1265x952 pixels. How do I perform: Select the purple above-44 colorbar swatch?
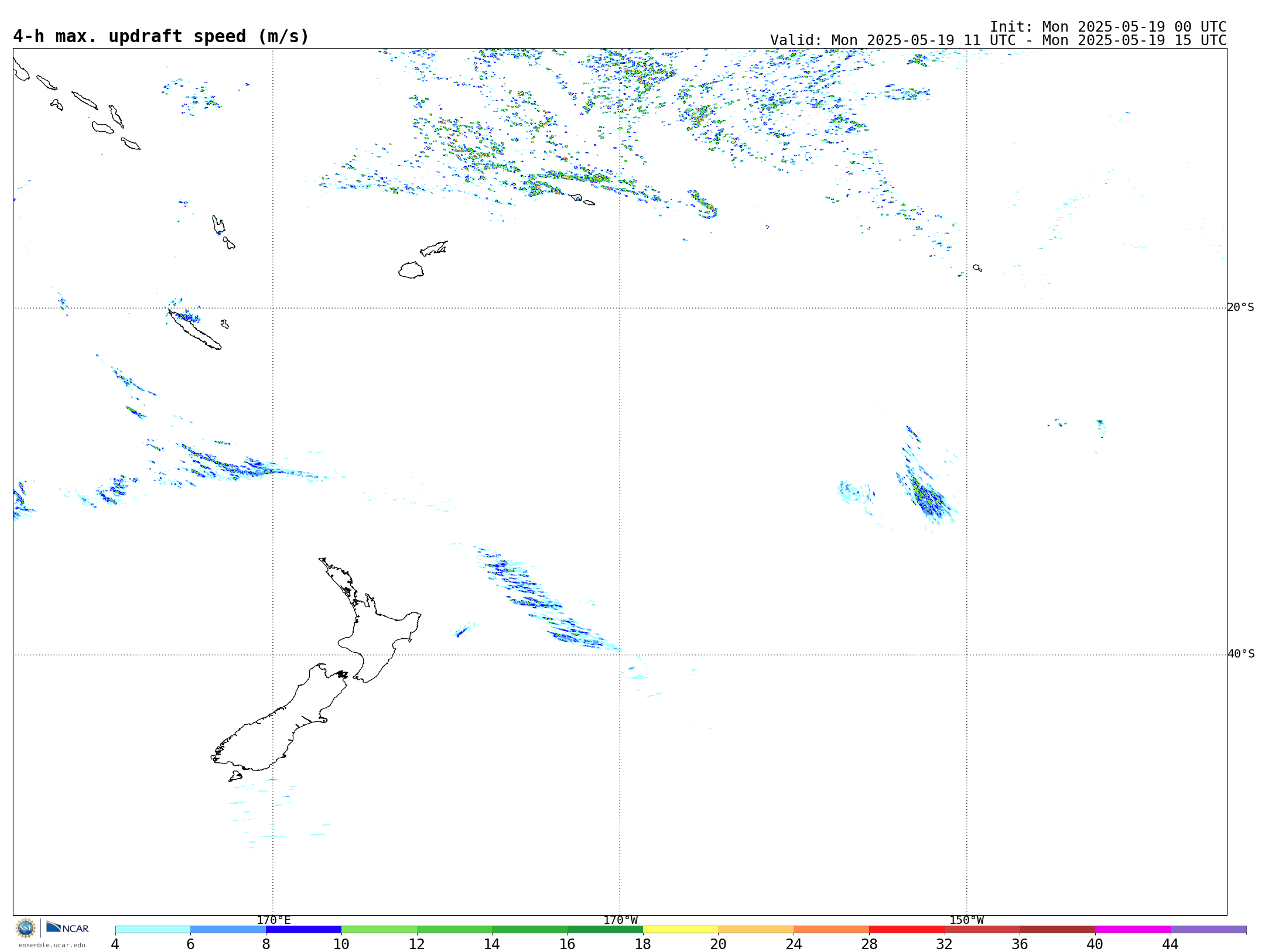1209,930
